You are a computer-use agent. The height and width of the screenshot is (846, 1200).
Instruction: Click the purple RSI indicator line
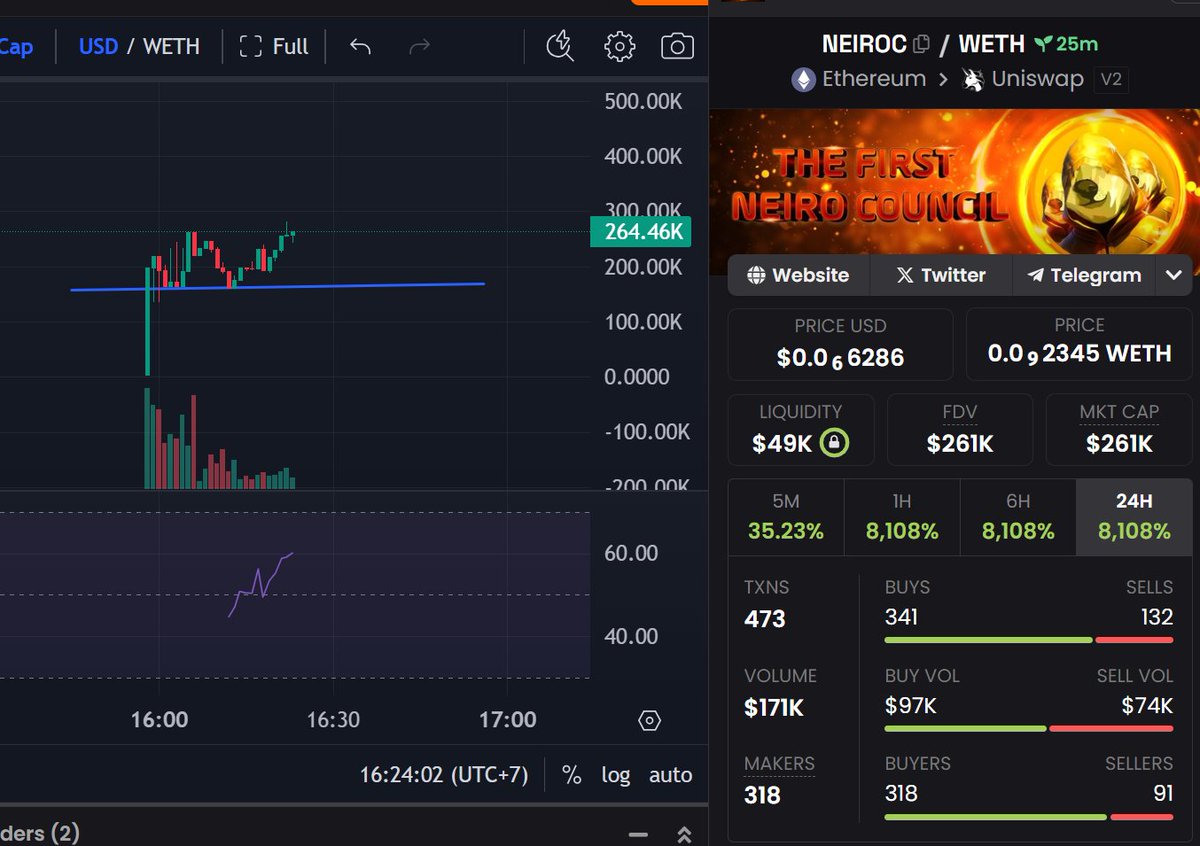[261, 584]
